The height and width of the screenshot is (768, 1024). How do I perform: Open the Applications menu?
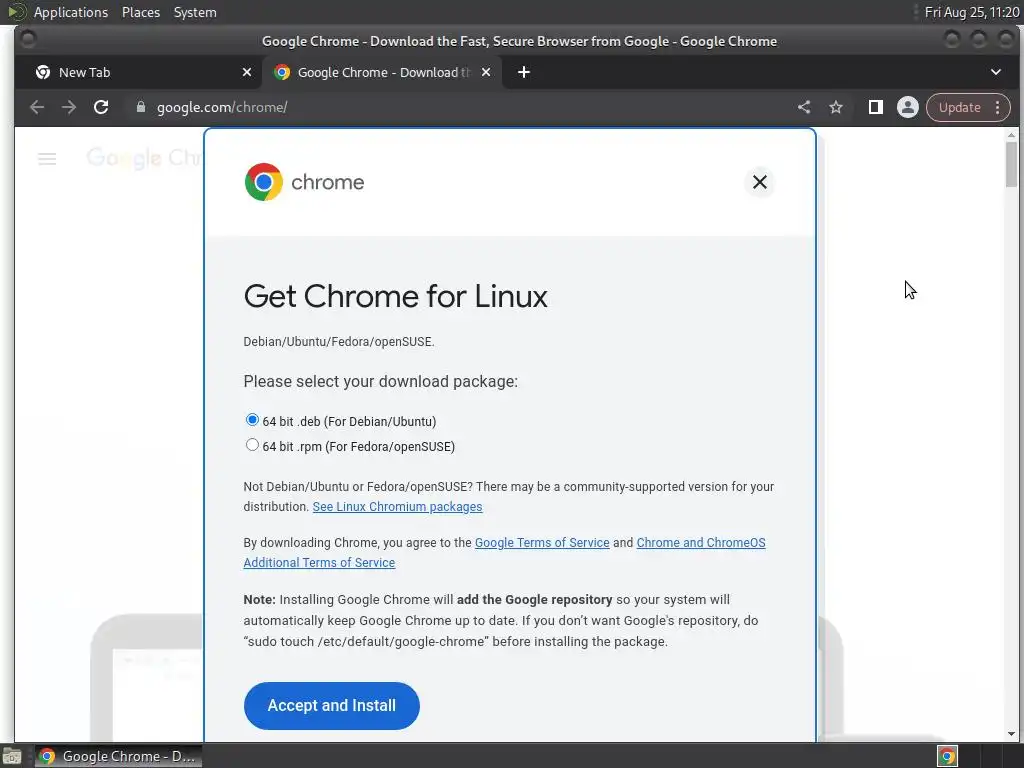click(x=71, y=12)
